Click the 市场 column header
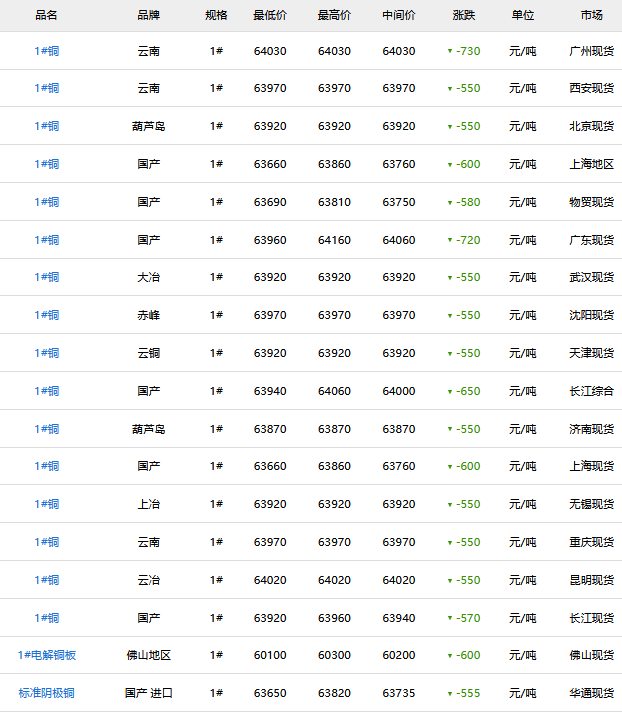 tap(591, 16)
